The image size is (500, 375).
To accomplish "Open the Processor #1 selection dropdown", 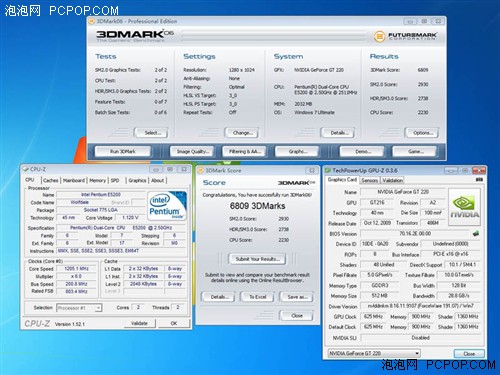I will coord(79,308).
